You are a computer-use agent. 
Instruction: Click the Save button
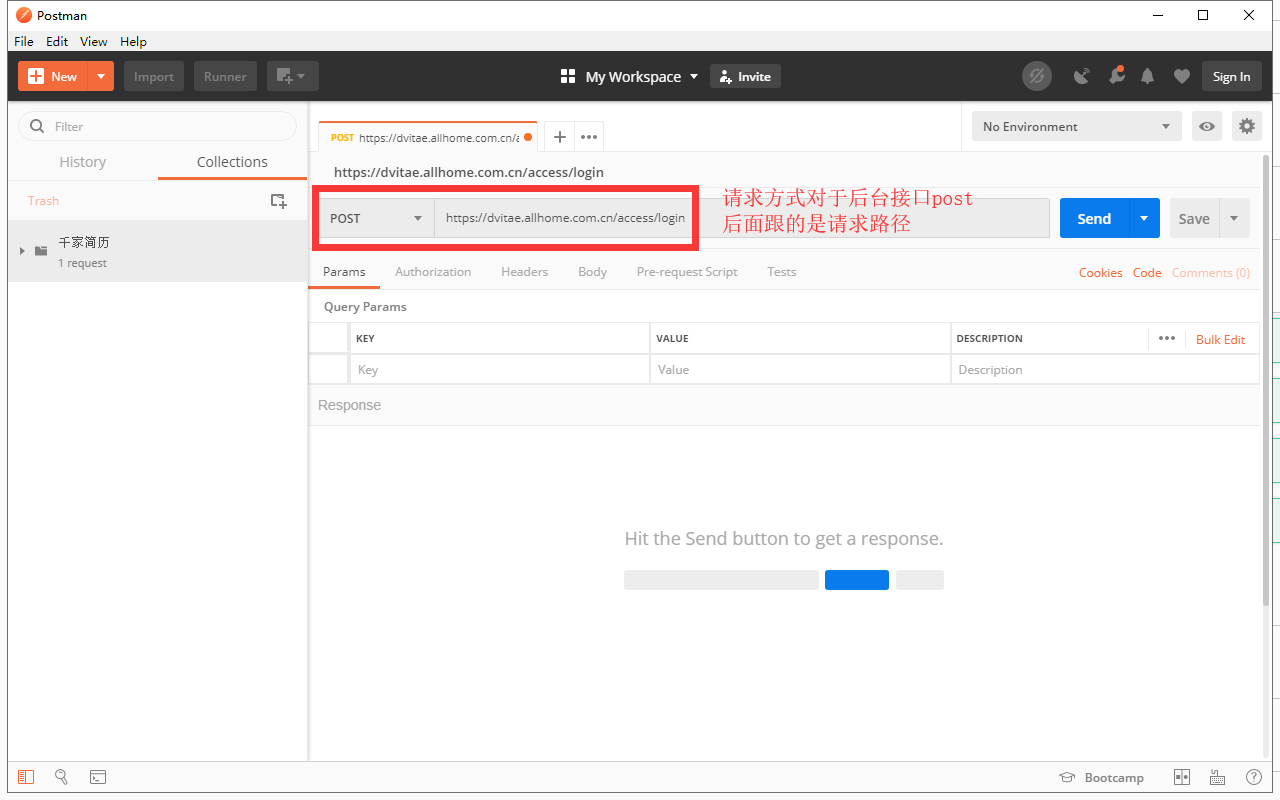click(1194, 218)
